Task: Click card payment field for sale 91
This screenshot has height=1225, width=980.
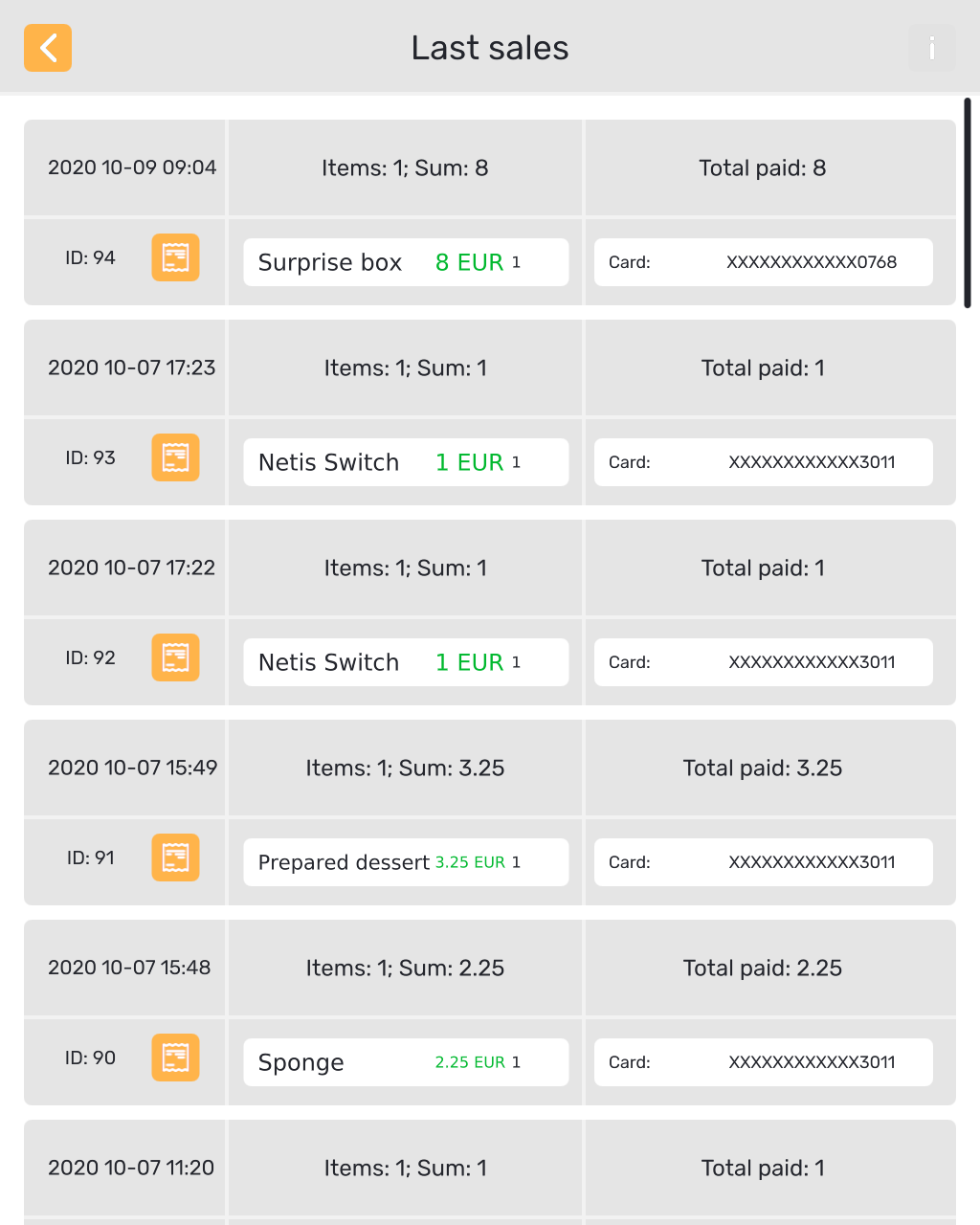Action: click(763, 862)
